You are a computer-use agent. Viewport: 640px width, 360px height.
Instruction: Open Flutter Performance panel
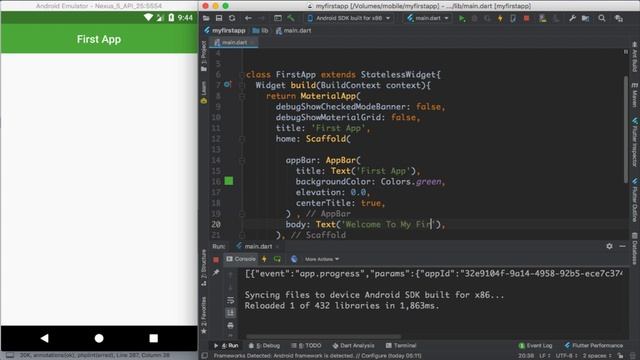tap(593, 346)
